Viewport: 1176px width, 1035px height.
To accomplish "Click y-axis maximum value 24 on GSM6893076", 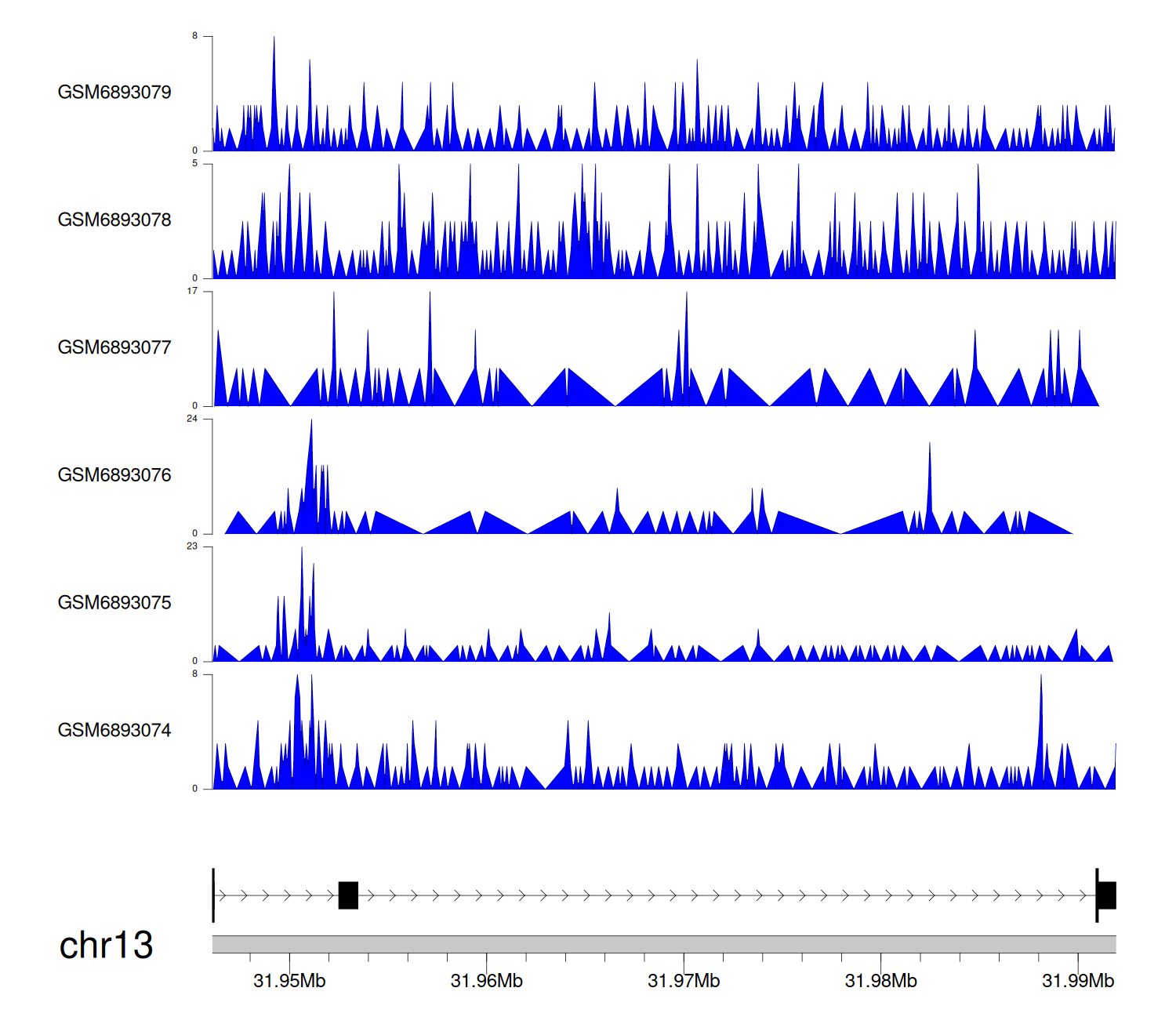I will 192,419.
